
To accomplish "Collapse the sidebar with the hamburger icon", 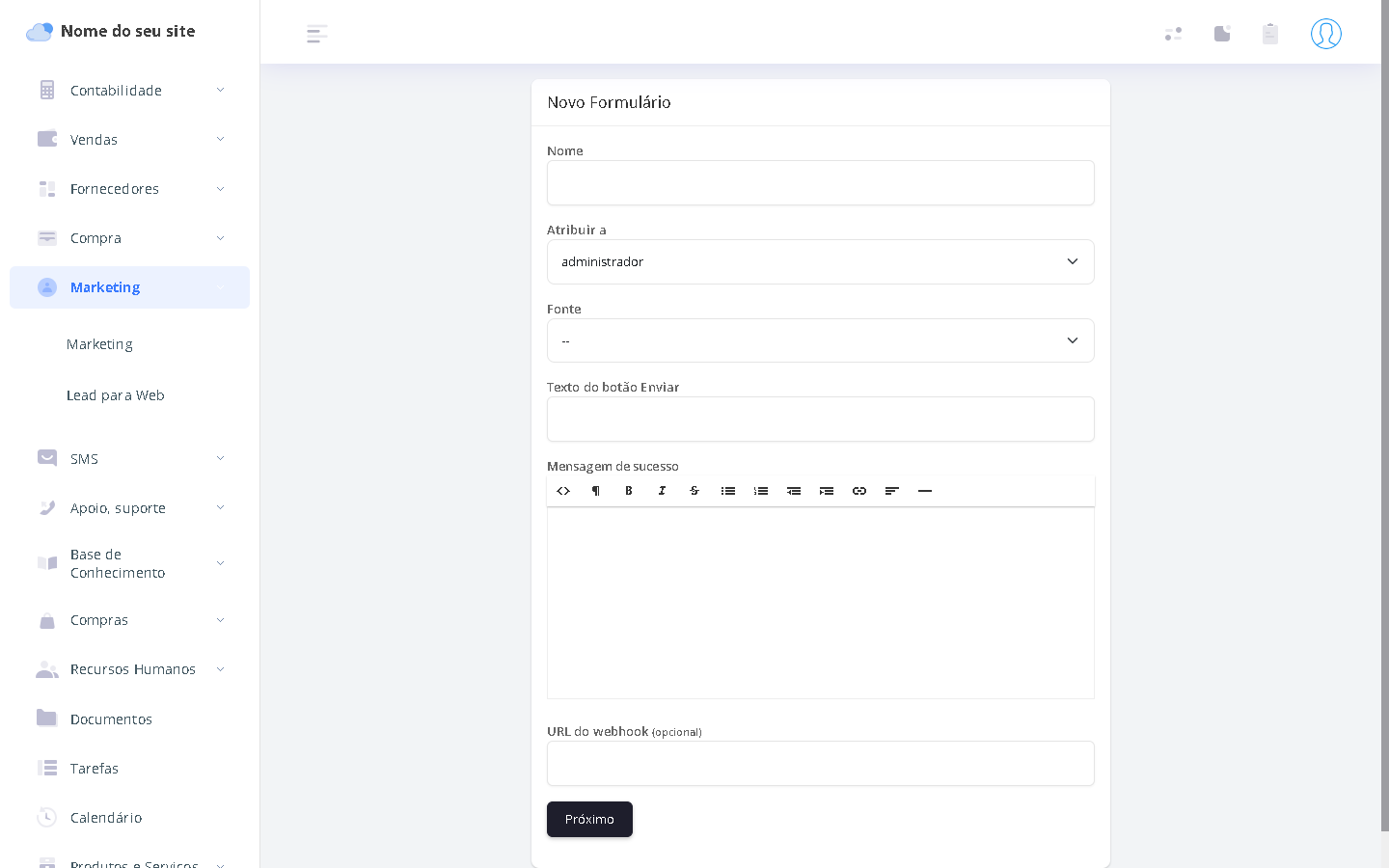I will pos(317,35).
